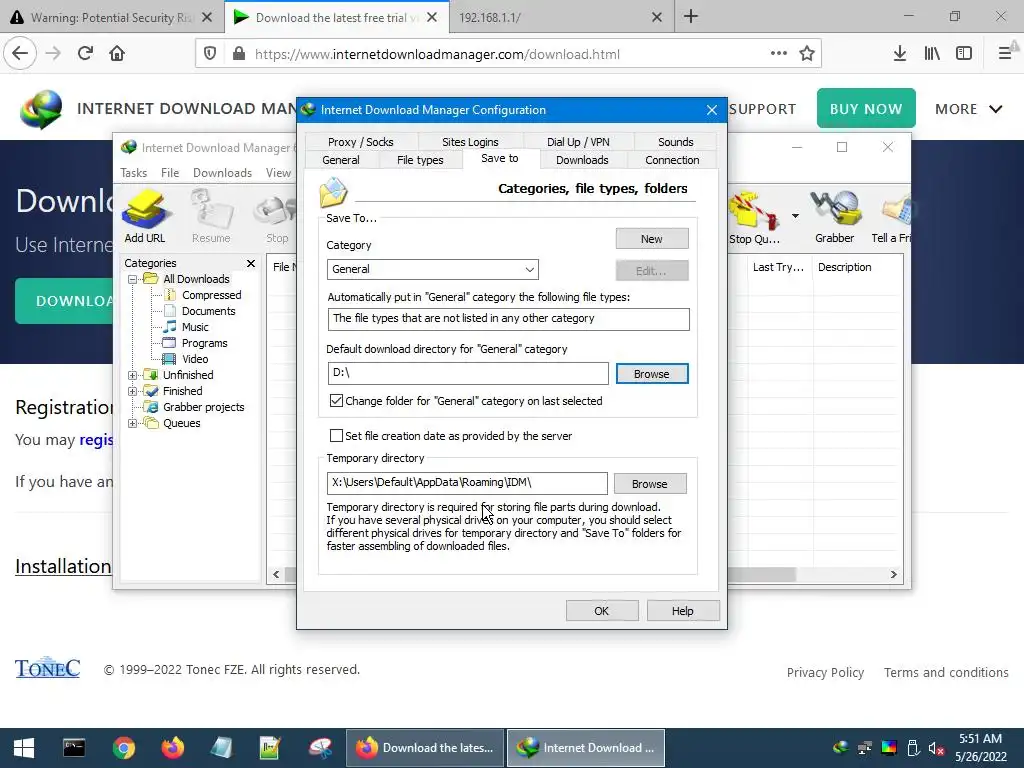Viewport: 1024px width, 768px height.
Task: Open the Tasks menu in IDM
Action: tap(133, 173)
